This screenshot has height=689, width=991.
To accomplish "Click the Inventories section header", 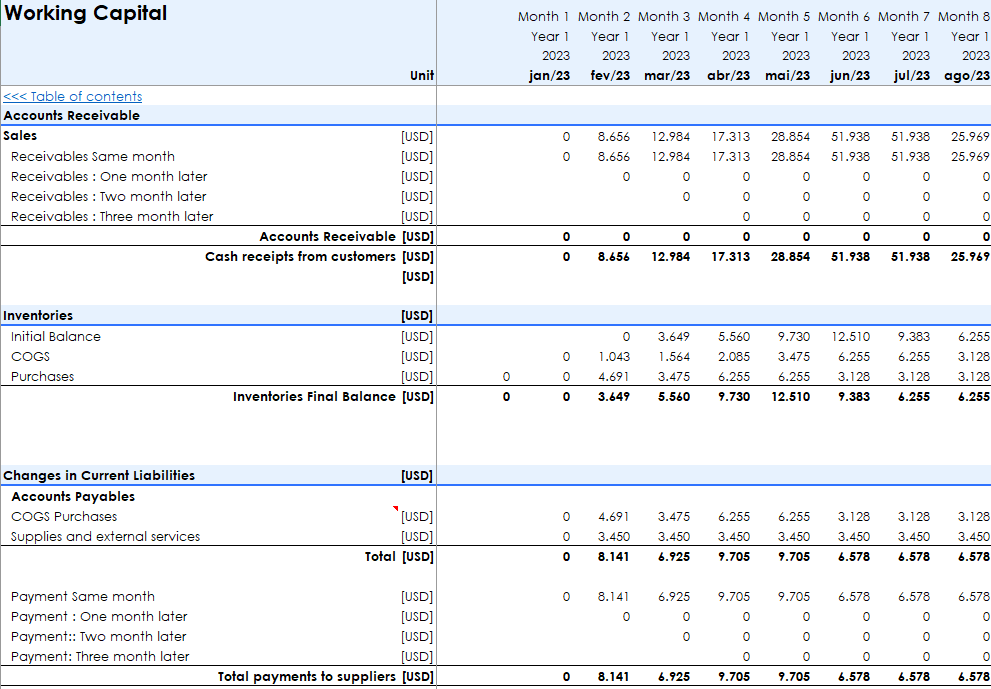I will click(38, 316).
